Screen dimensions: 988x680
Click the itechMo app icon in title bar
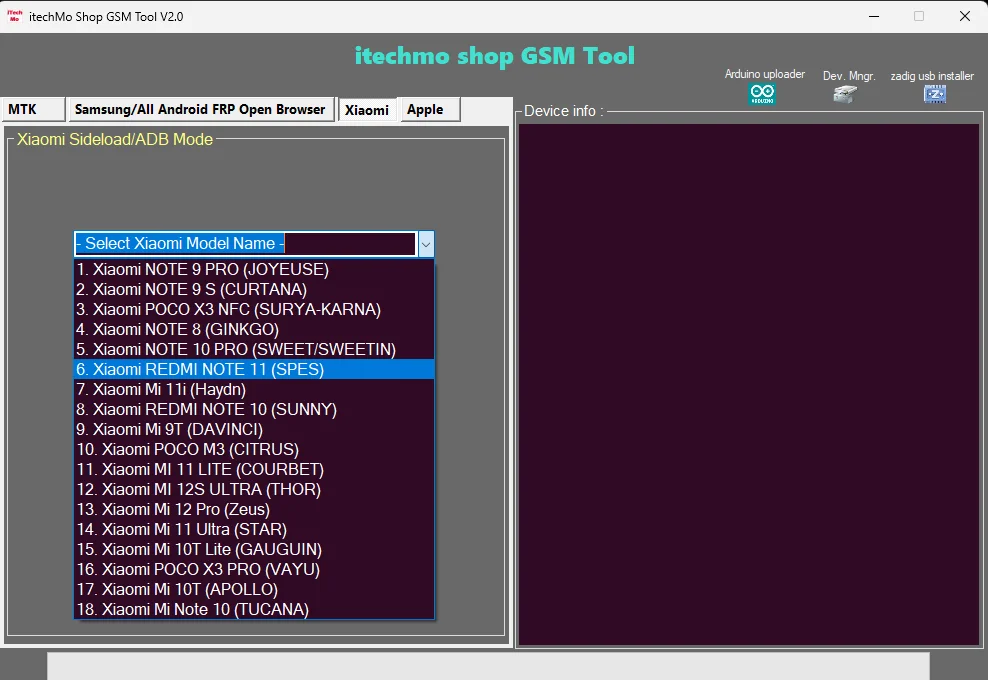(14, 16)
